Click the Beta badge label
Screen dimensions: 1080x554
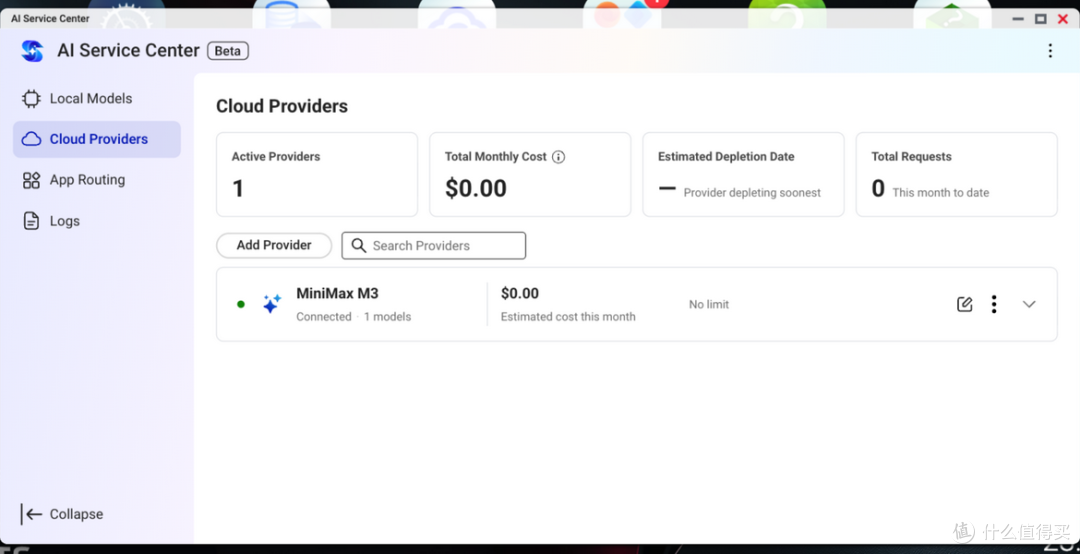click(228, 51)
